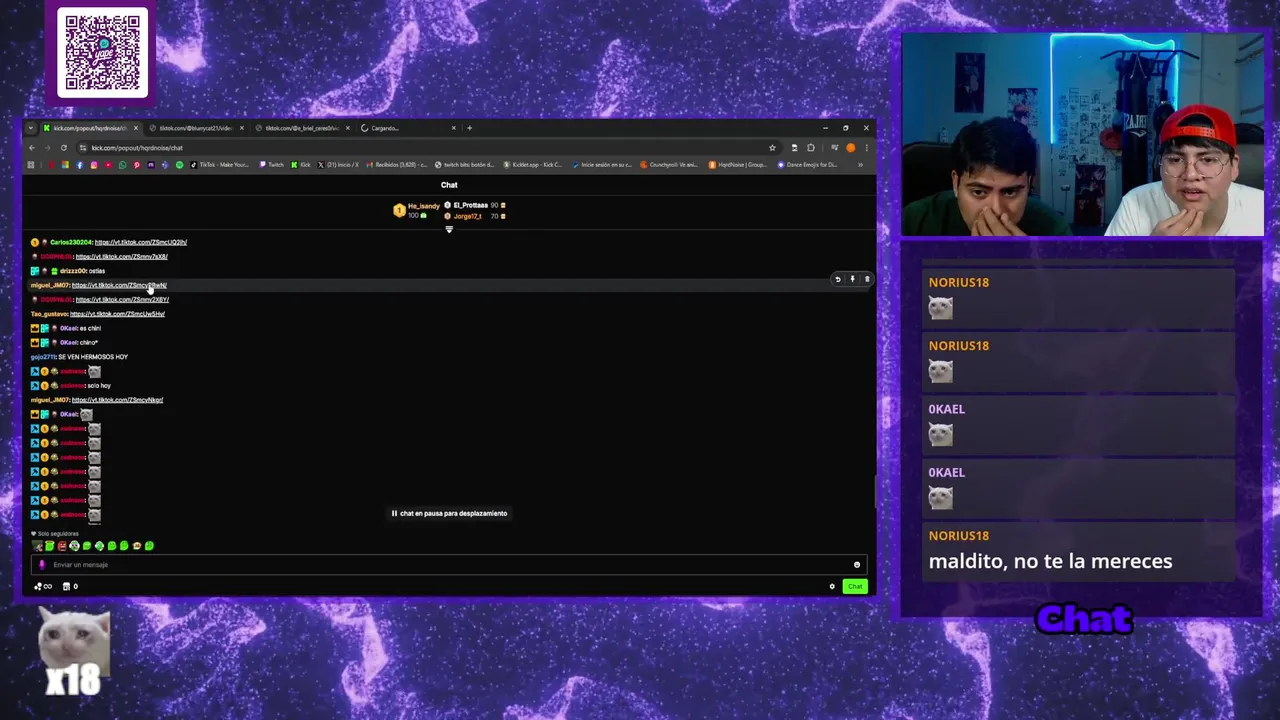Open the emoji picker in message box
The width and height of the screenshot is (1280, 720).
857,565
